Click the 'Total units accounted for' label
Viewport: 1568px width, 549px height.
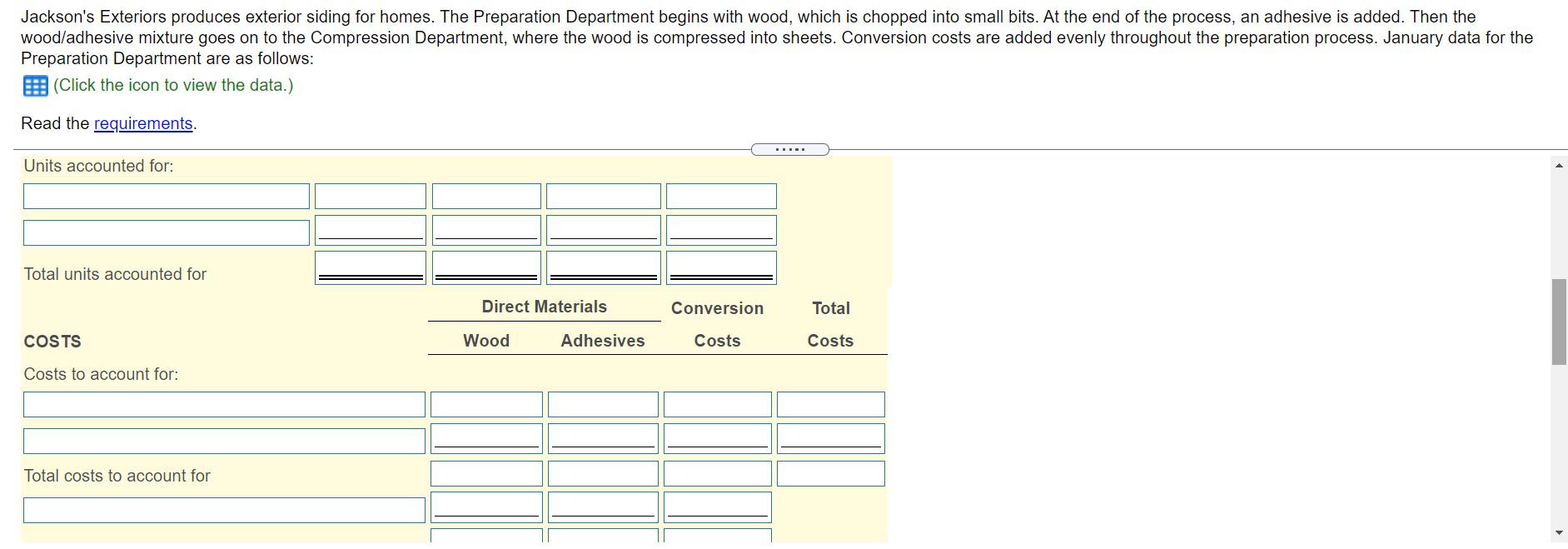tap(115, 274)
